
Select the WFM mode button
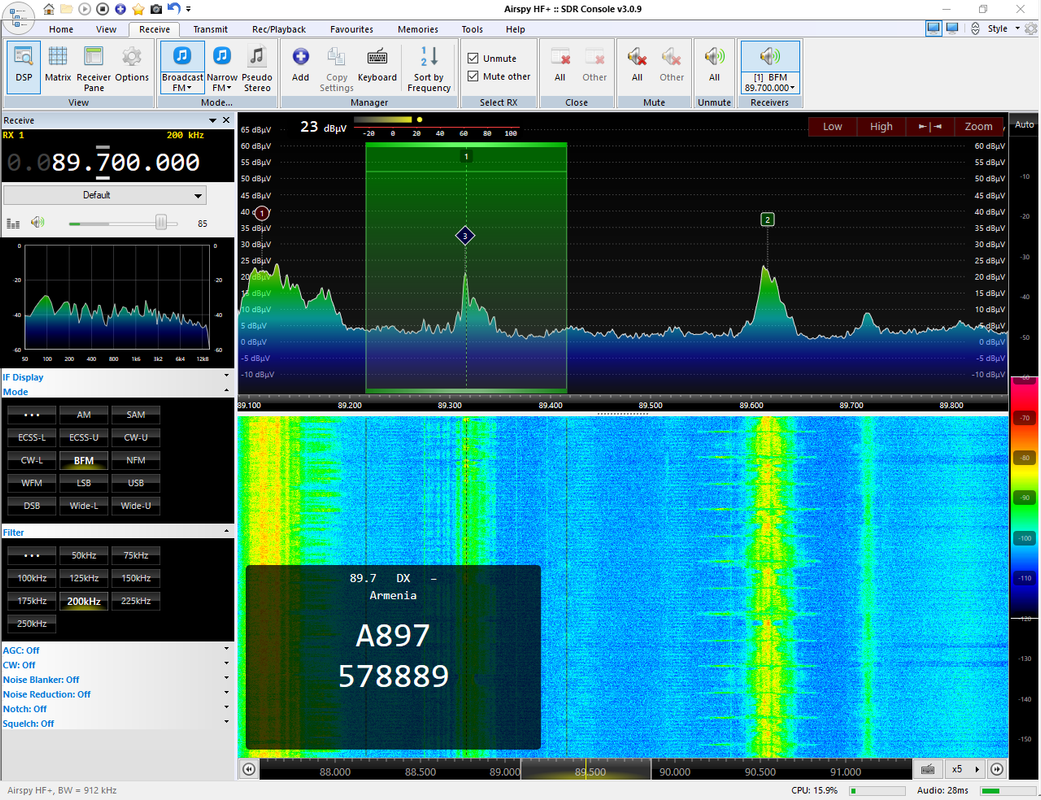click(x=32, y=483)
